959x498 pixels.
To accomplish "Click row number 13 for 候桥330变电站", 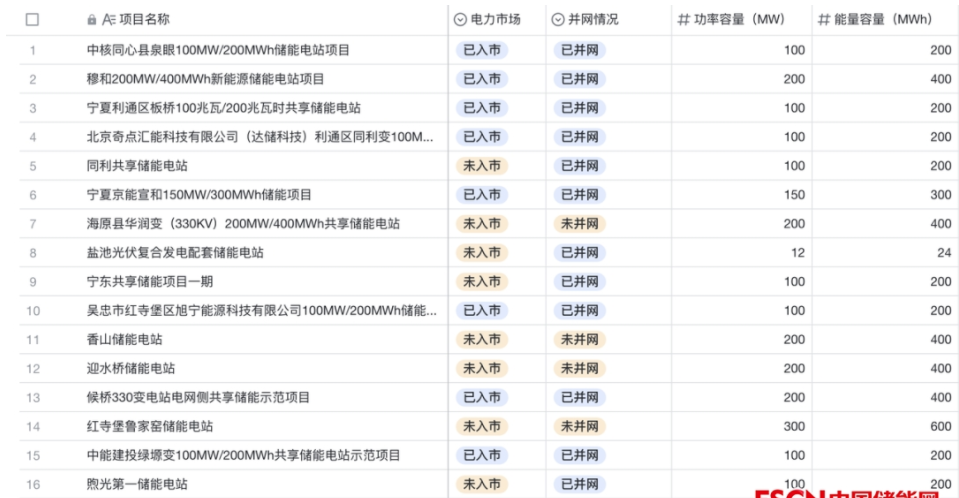I will coord(32,398).
